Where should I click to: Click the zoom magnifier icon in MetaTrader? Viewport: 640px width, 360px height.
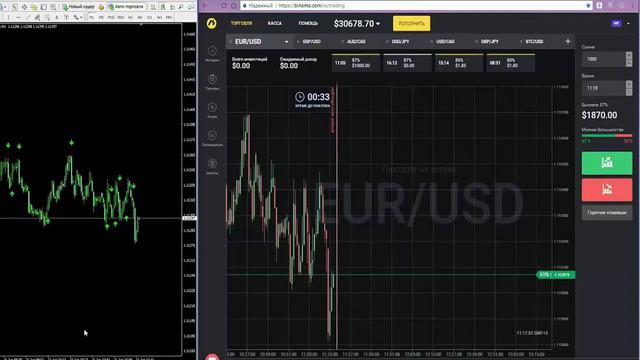[x=180, y=7]
